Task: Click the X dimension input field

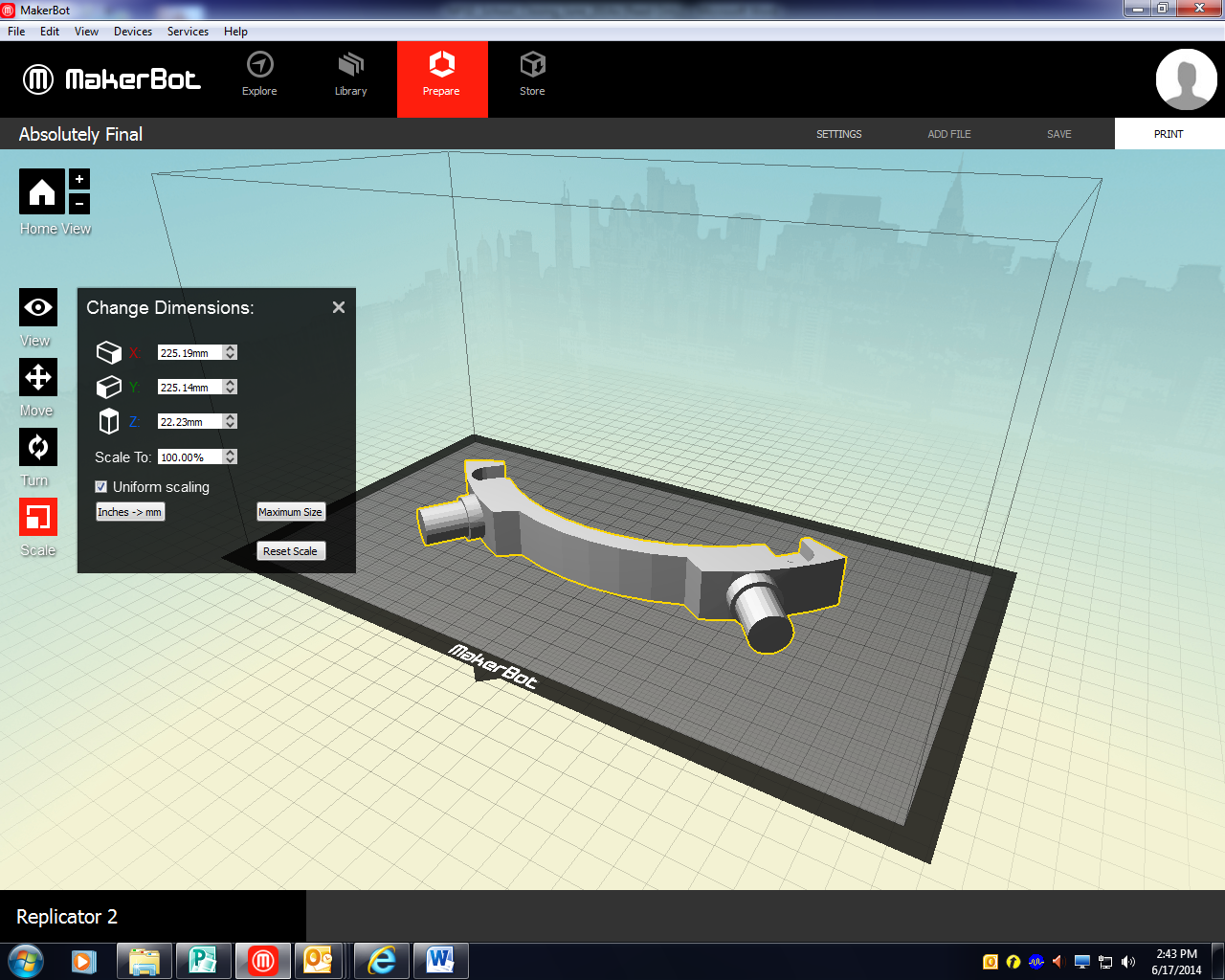Action: (x=190, y=352)
